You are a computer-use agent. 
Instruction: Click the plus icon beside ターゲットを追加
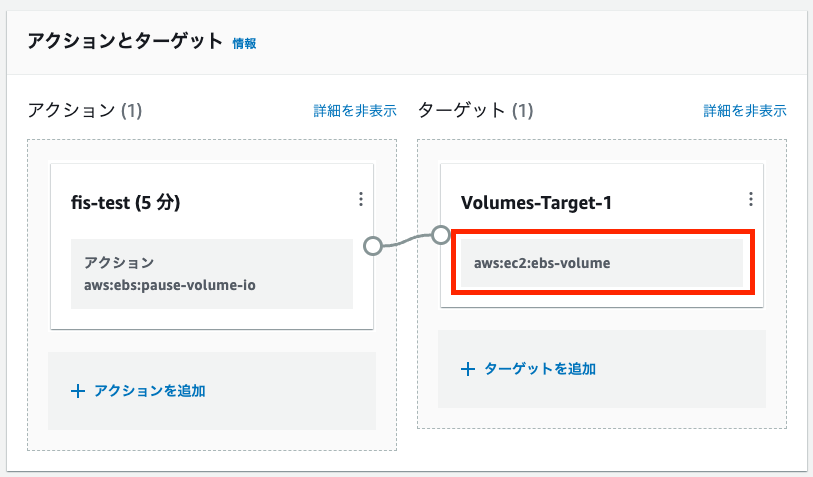[468, 369]
